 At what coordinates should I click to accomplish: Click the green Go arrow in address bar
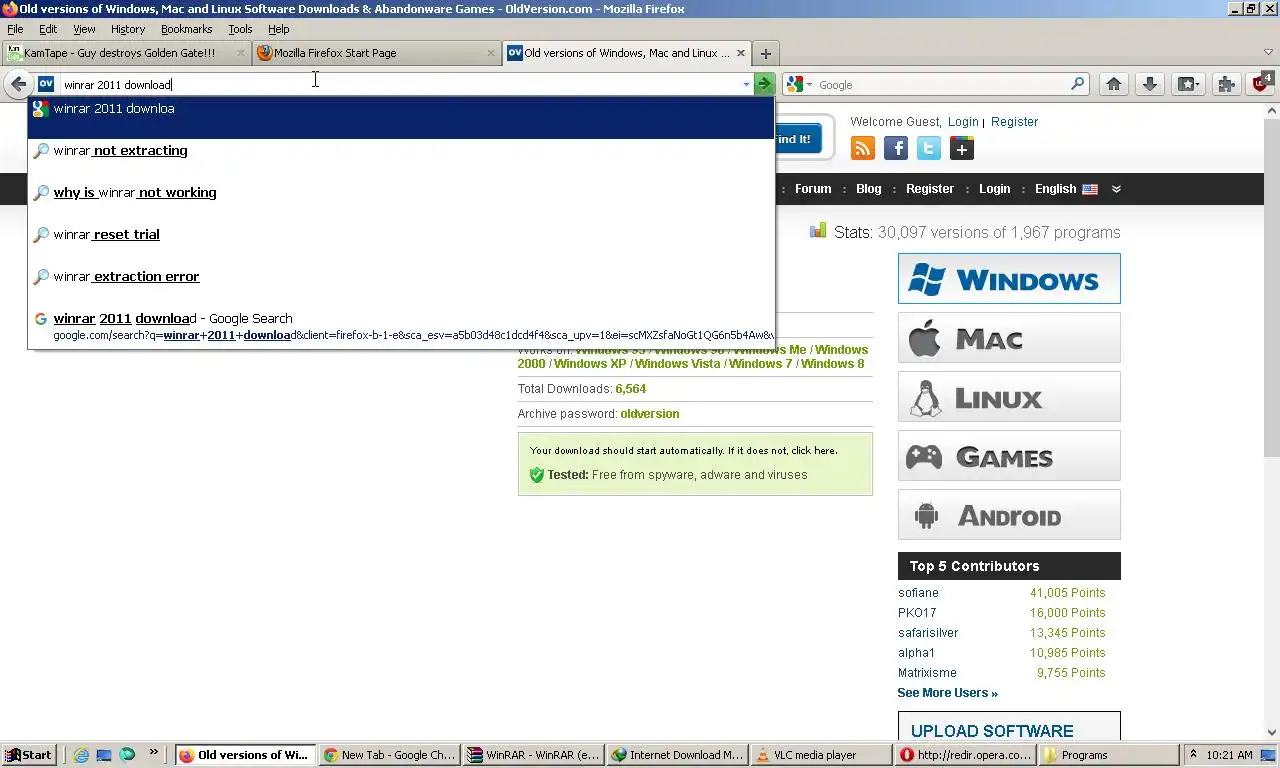tap(764, 85)
